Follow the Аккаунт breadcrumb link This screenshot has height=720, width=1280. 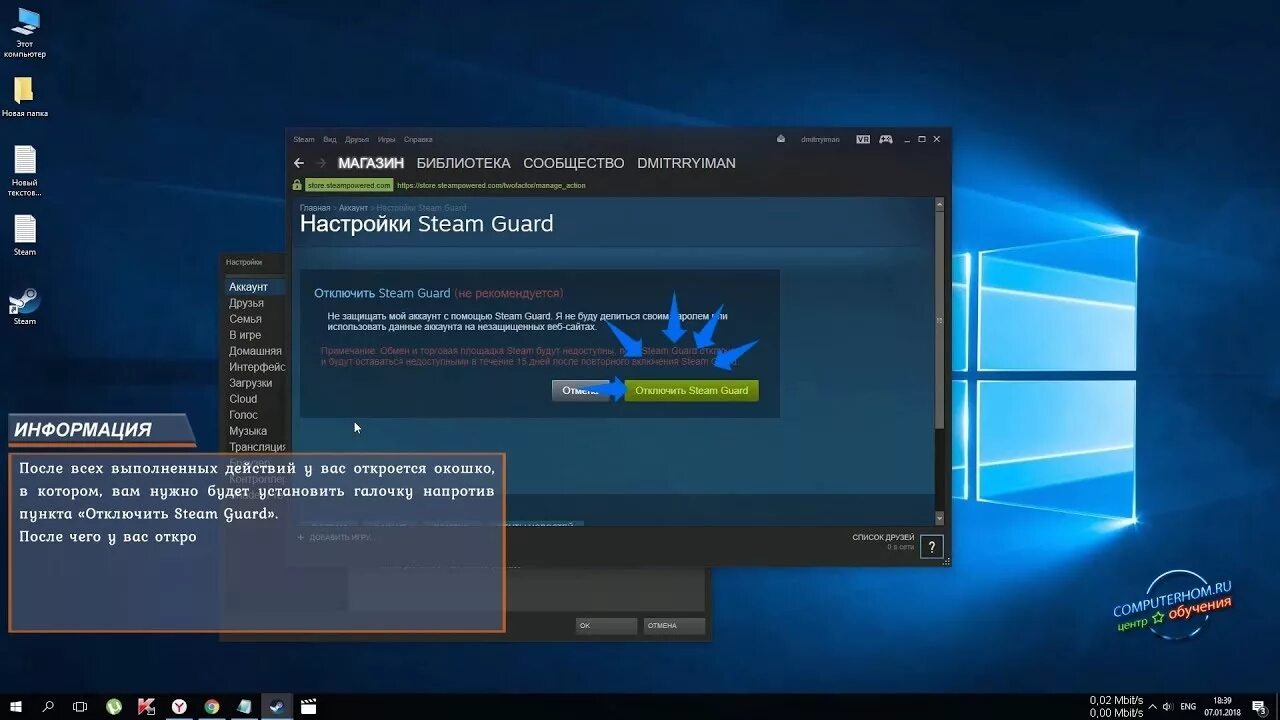[x=353, y=208]
